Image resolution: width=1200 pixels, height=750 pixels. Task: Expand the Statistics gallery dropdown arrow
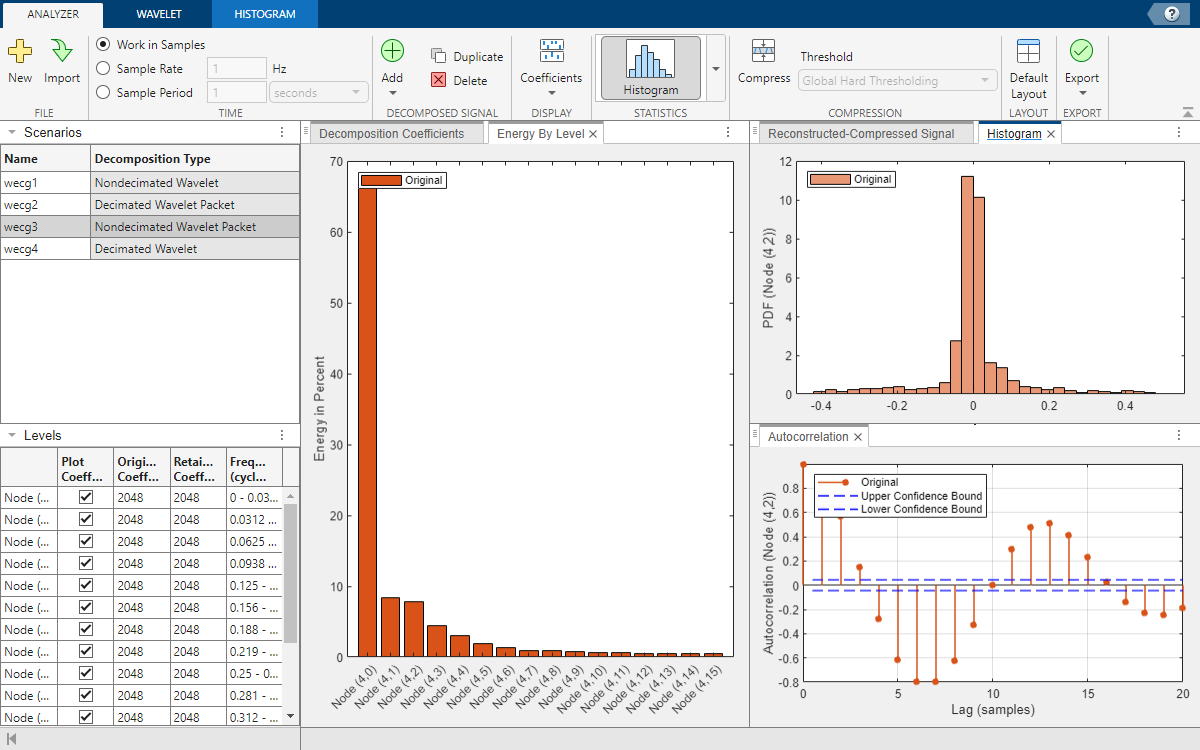715,68
